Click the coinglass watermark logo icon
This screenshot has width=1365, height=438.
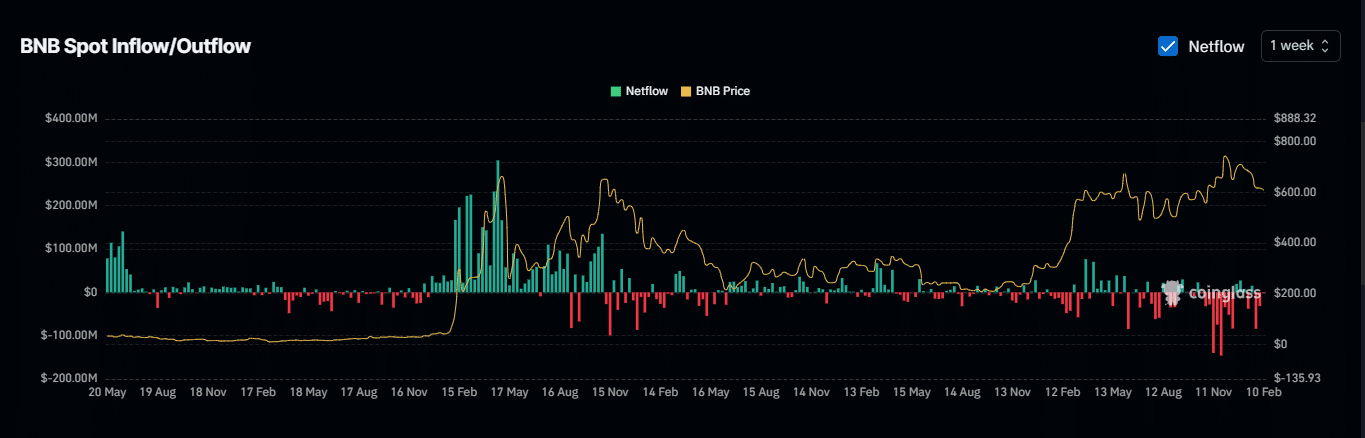[1172, 291]
